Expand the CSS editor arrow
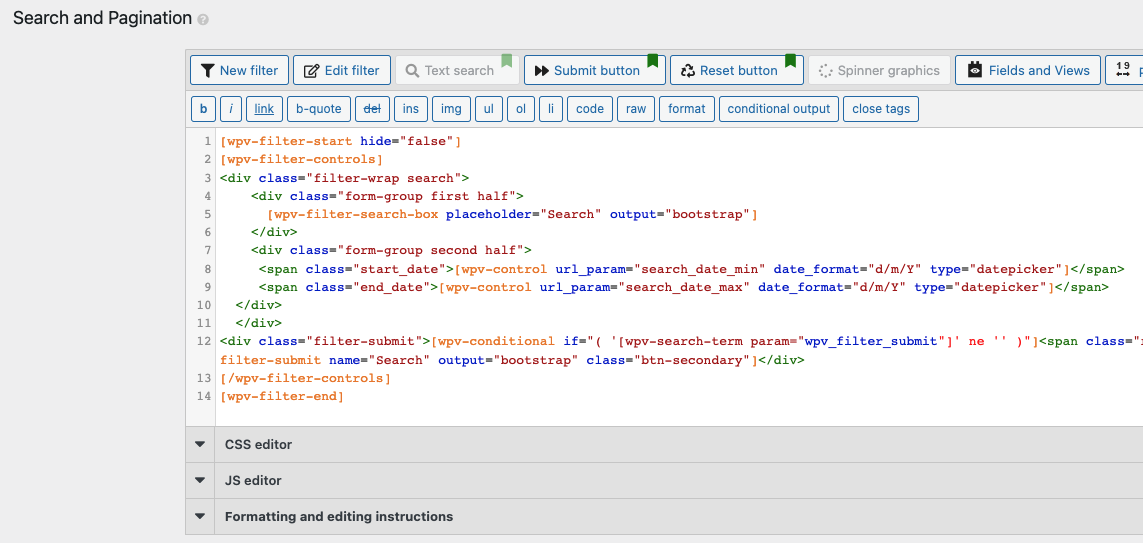 click(200, 444)
